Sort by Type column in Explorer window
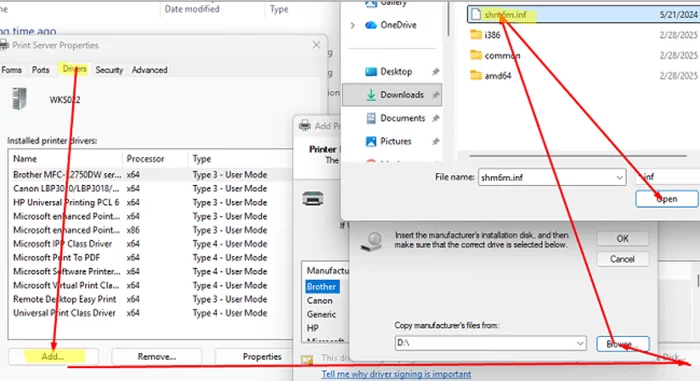Image resolution: width=700 pixels, height=381 pixels. (279, 9)
